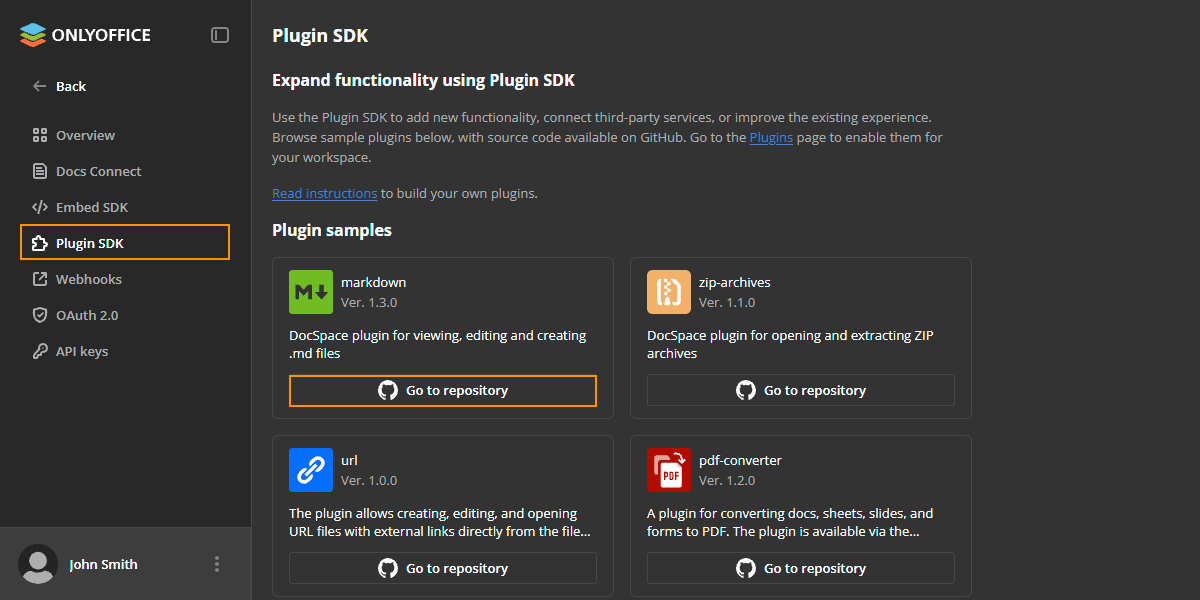Open the Embed SDK section
1200x600 pixels.
point(125,207)
